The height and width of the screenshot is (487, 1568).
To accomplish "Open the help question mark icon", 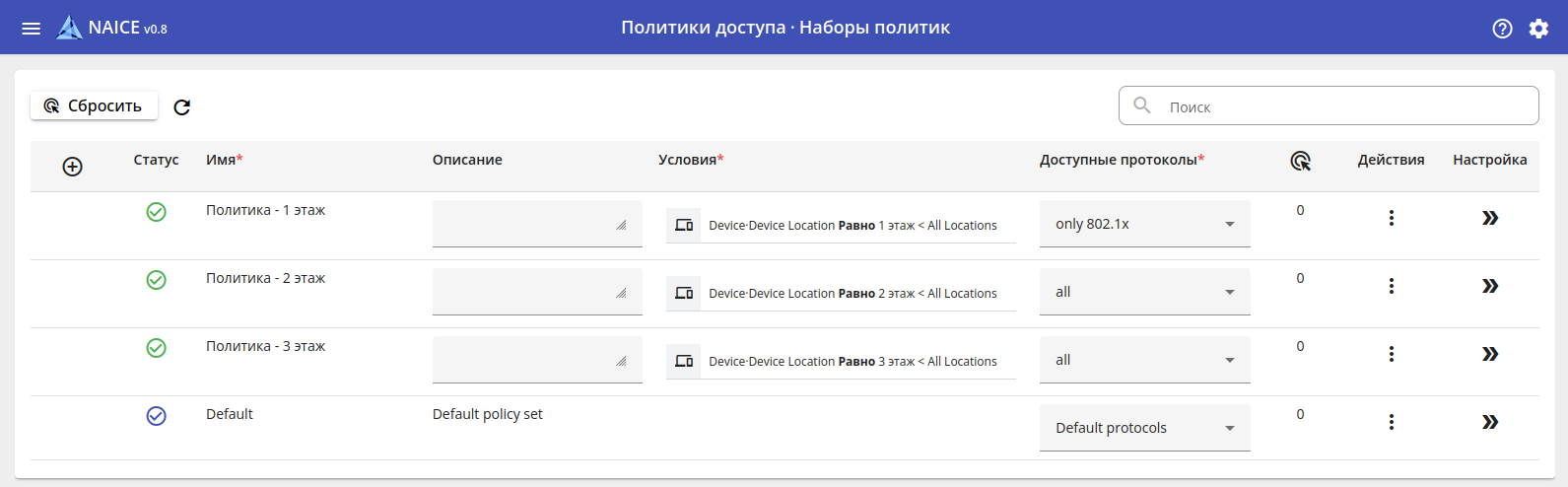I will [1502, 29].
